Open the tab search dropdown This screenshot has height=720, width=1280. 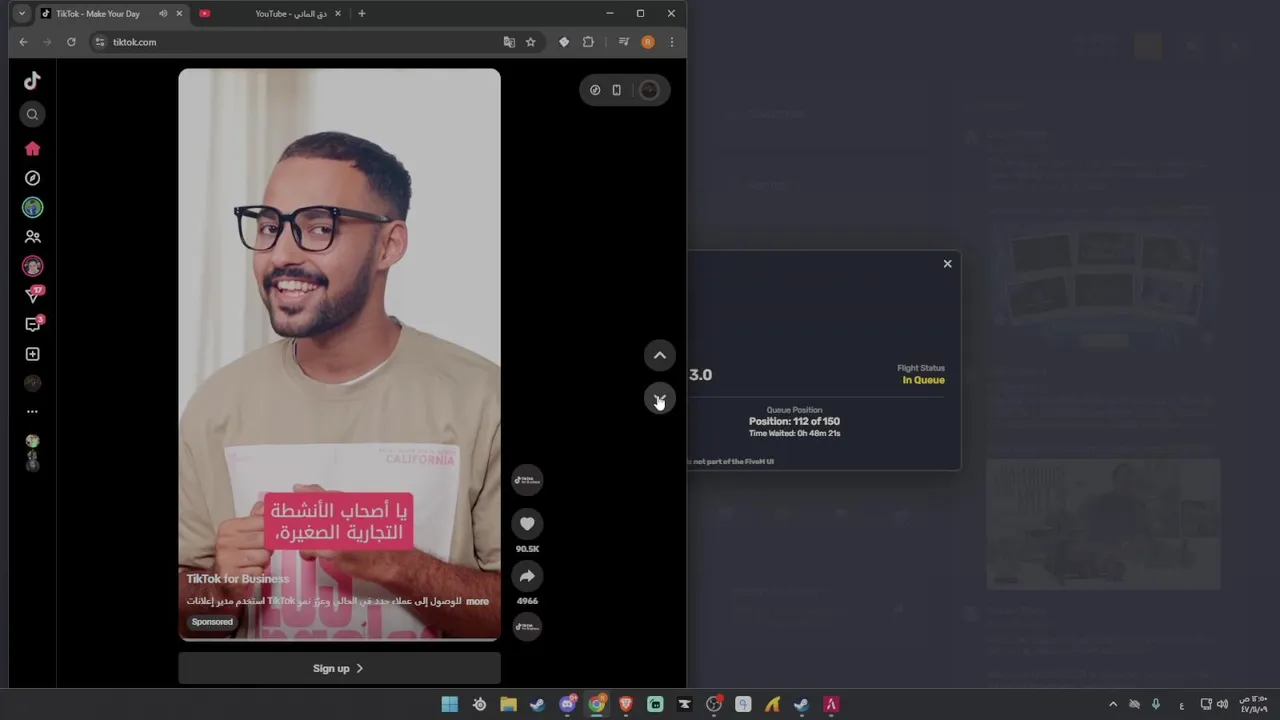pyautogui.click(x=21, y=14)
